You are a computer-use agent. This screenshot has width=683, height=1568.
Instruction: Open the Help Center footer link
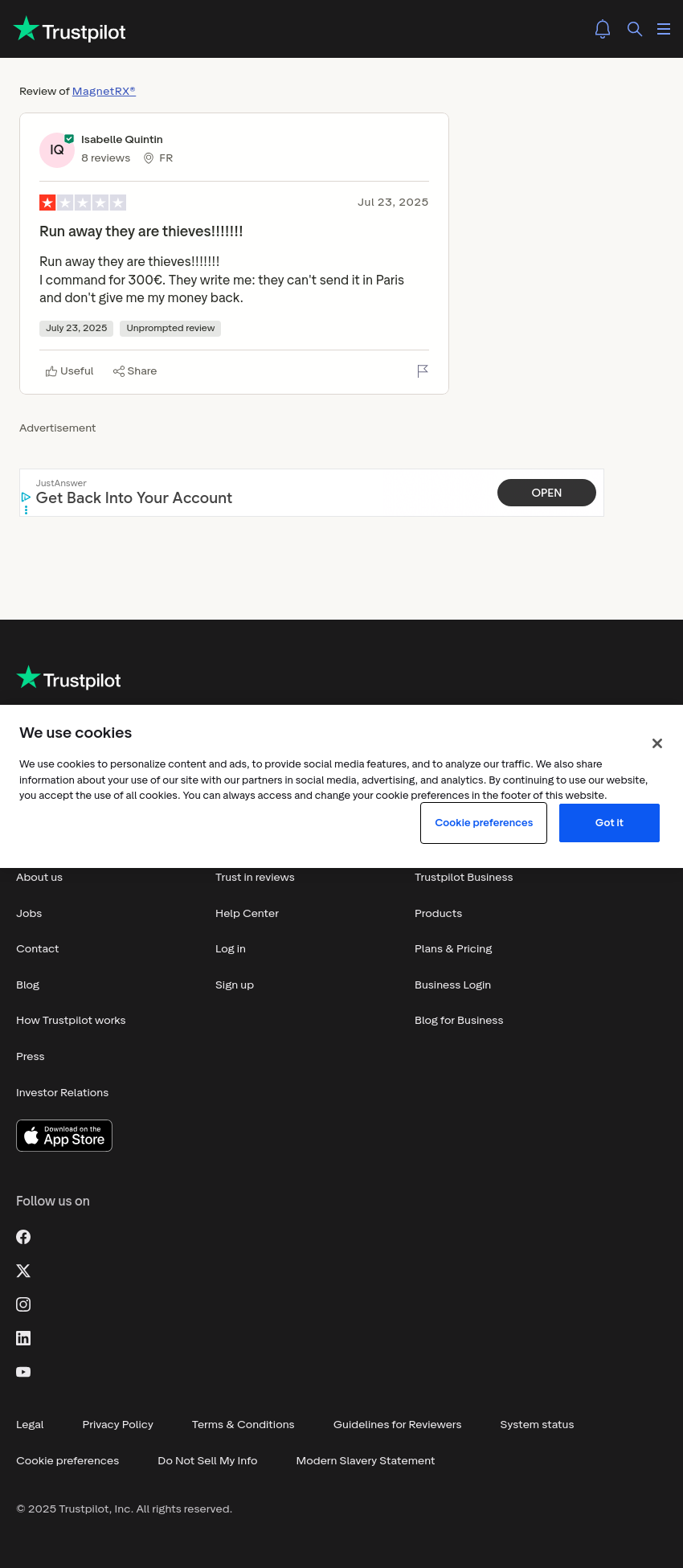click(x=247, y=913)
